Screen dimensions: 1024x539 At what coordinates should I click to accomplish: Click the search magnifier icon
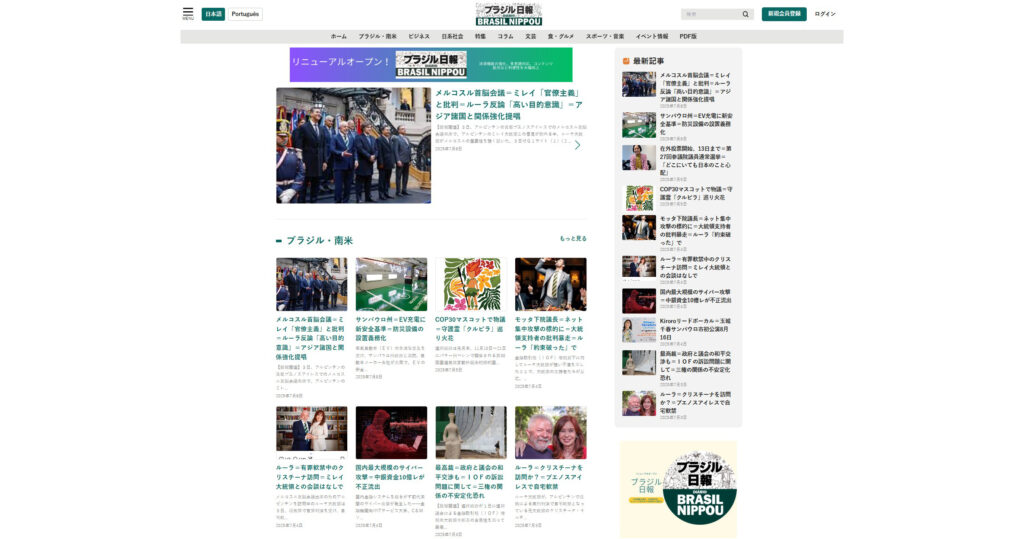[x=745, y=14]
